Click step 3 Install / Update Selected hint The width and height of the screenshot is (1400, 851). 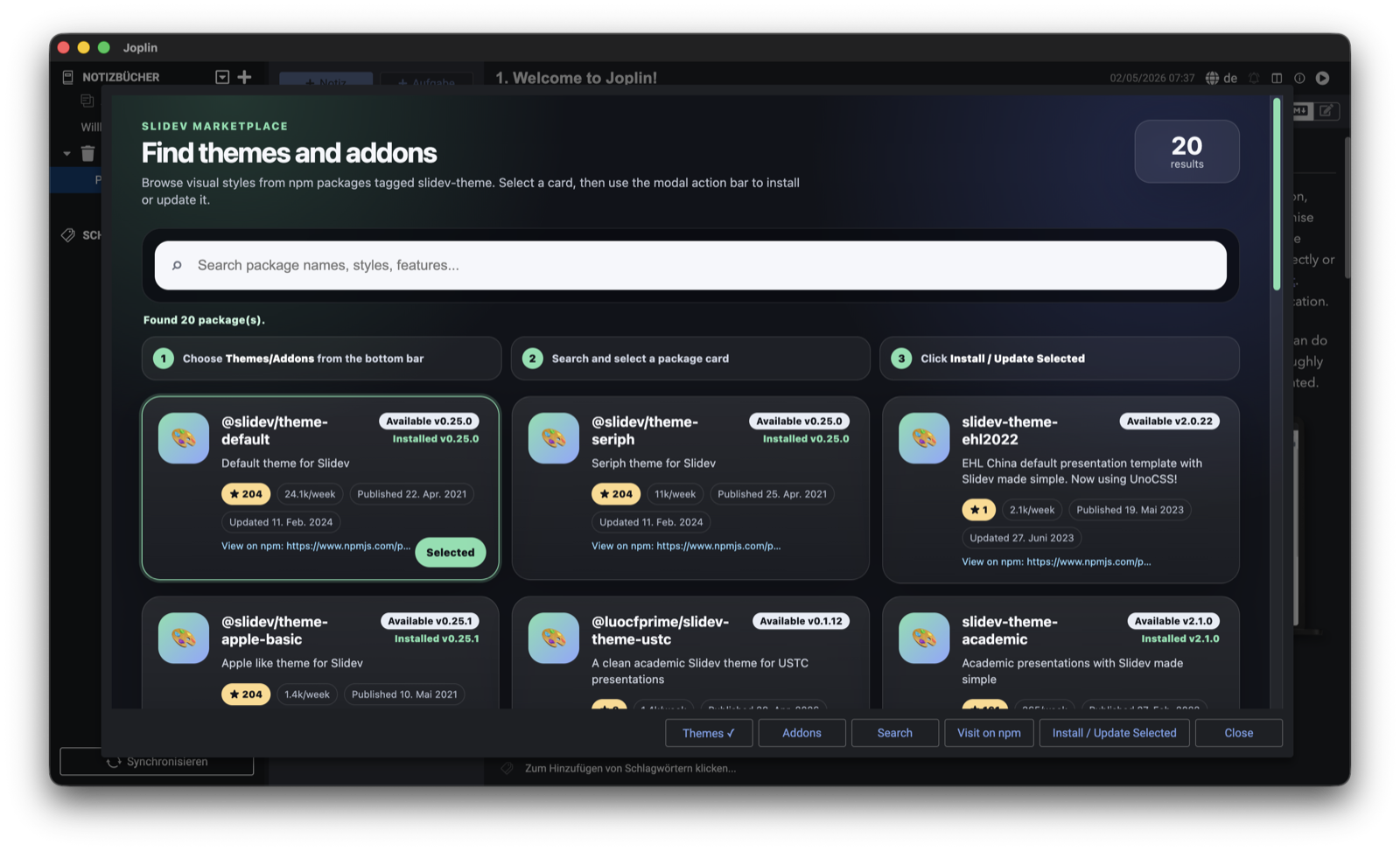(1060, 359)
